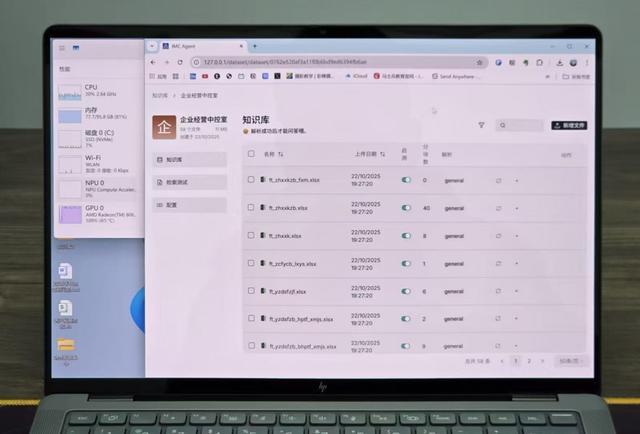Click the square action icon in ft_yzdsfzjf.xlsx row
This screenshot has height=434, width=640.
[x=498, y=291]
